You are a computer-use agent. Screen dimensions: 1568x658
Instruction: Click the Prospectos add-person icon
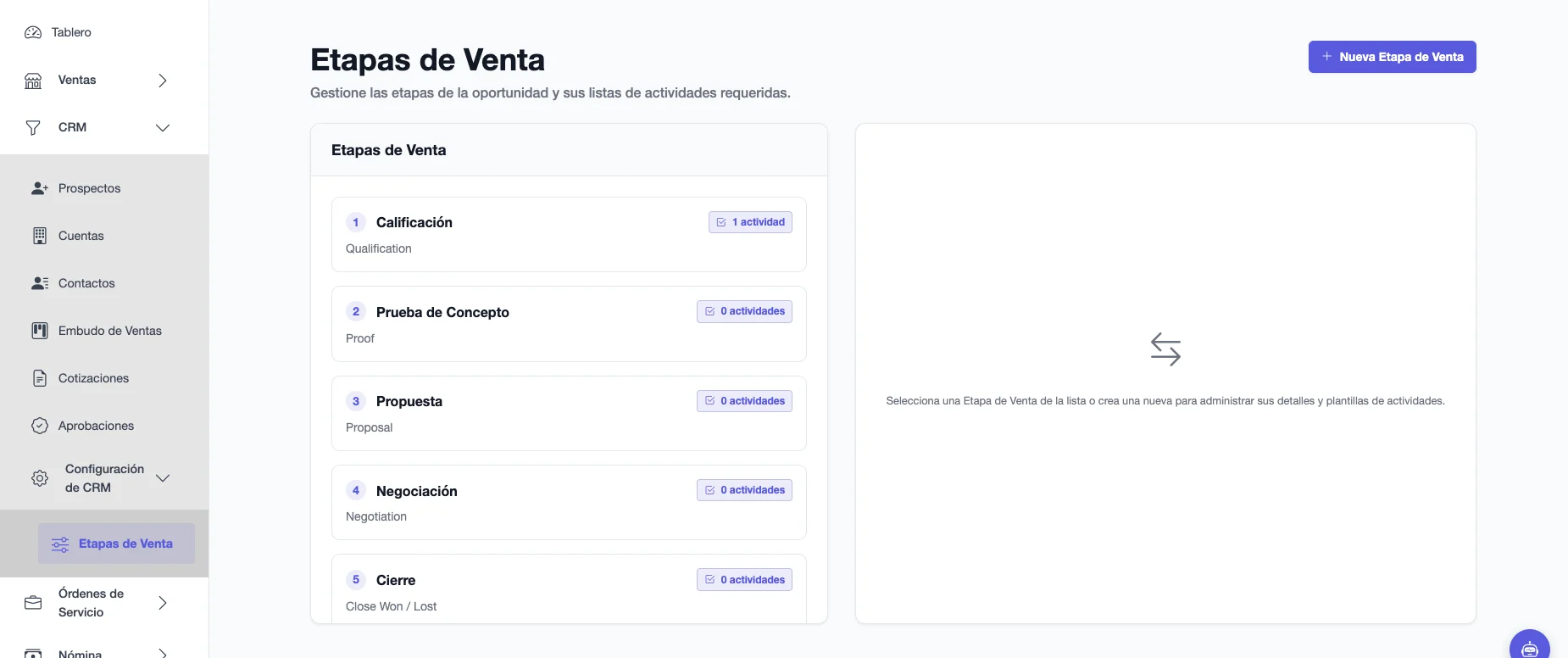point(40,188)
